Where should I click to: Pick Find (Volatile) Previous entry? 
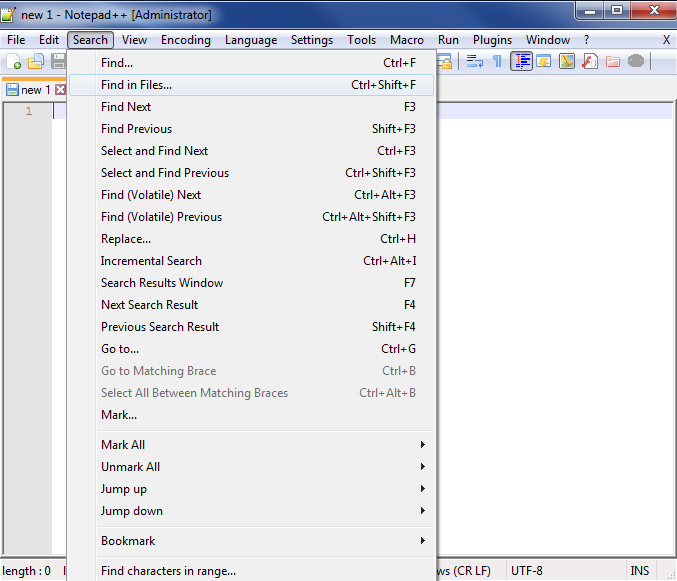(x=251, y=217)
